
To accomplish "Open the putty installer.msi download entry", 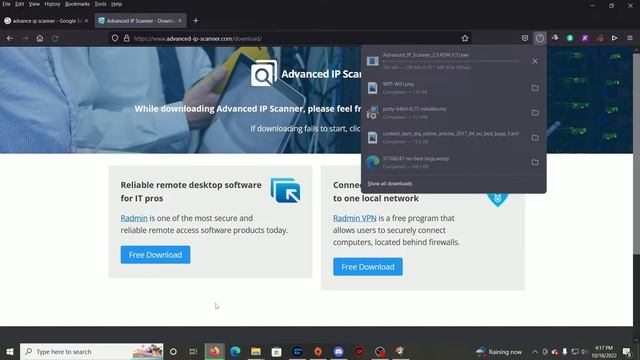I will [x=445, y=113].
